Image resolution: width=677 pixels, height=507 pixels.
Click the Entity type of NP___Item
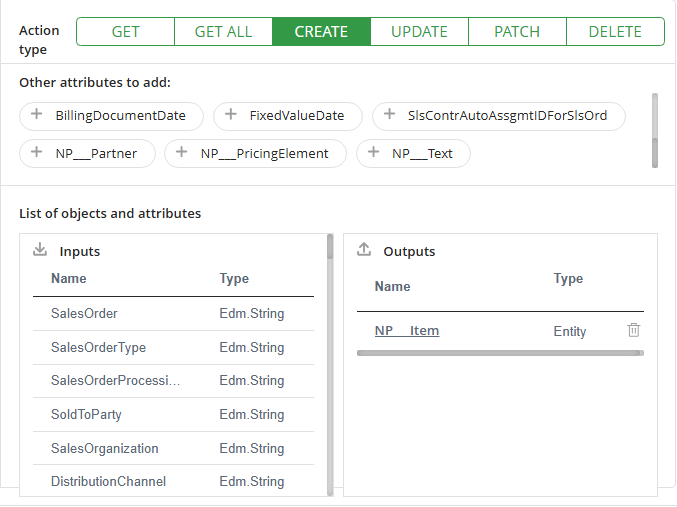[569, 332]
